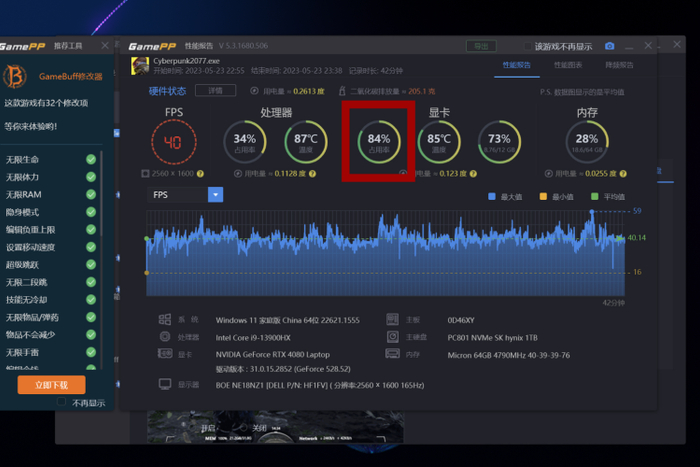
Task: Check the 不再显示 box in side panel
Action: (x=62, y=402)
